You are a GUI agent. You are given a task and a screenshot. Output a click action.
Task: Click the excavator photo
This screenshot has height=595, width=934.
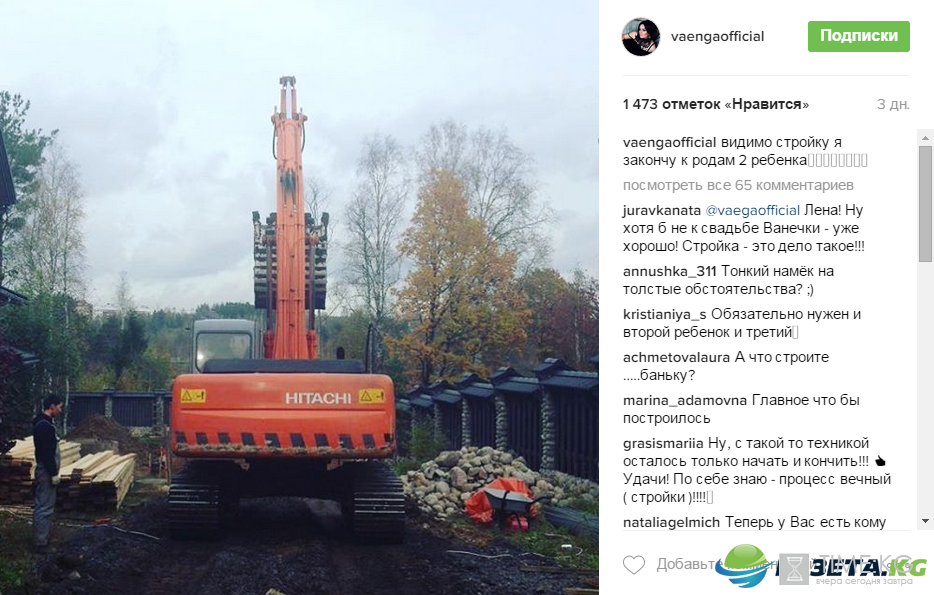299,297
